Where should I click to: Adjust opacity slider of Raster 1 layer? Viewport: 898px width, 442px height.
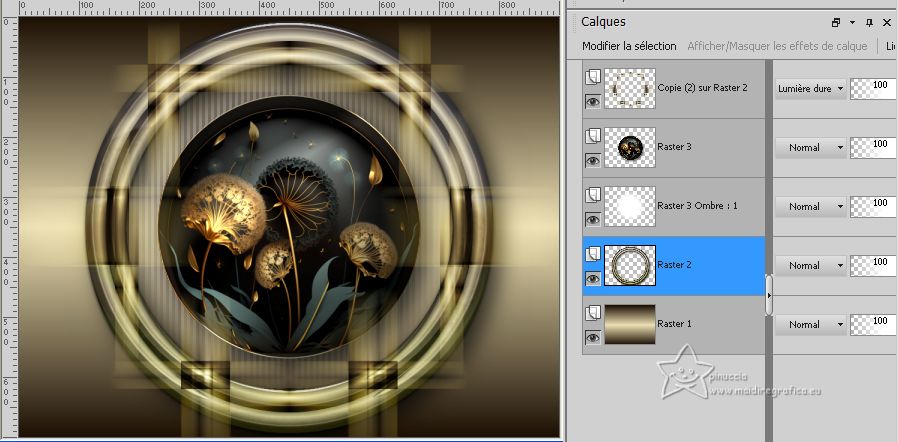coord(874,325)
